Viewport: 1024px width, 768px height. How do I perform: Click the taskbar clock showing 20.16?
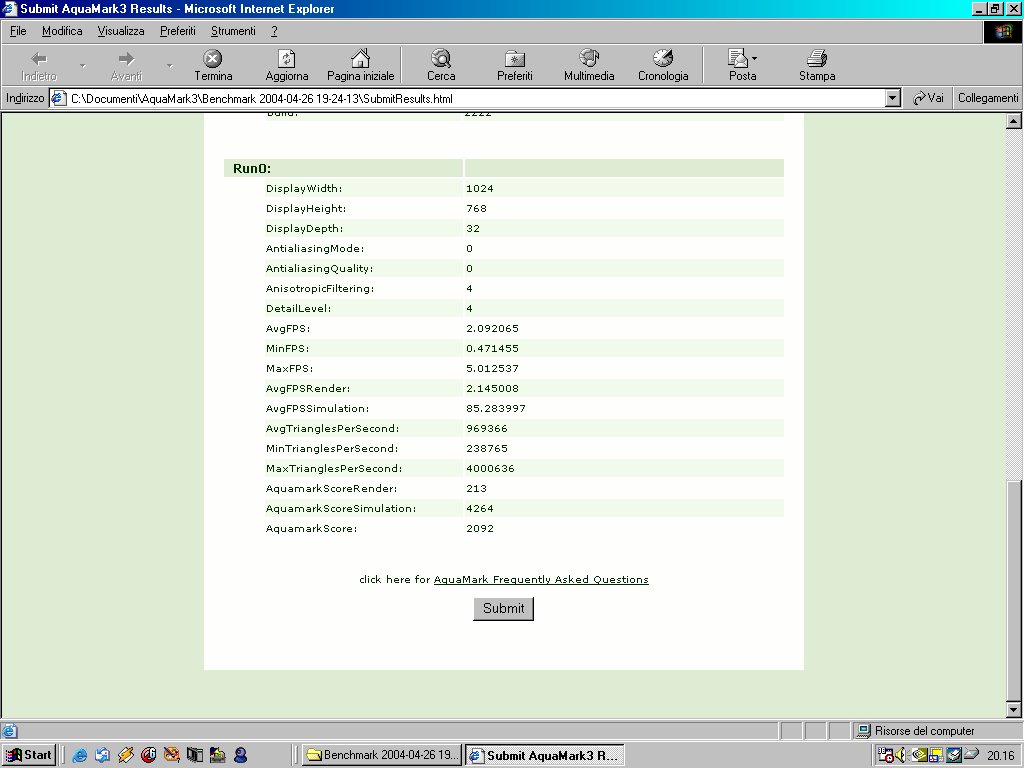(x=1000, y=756)
